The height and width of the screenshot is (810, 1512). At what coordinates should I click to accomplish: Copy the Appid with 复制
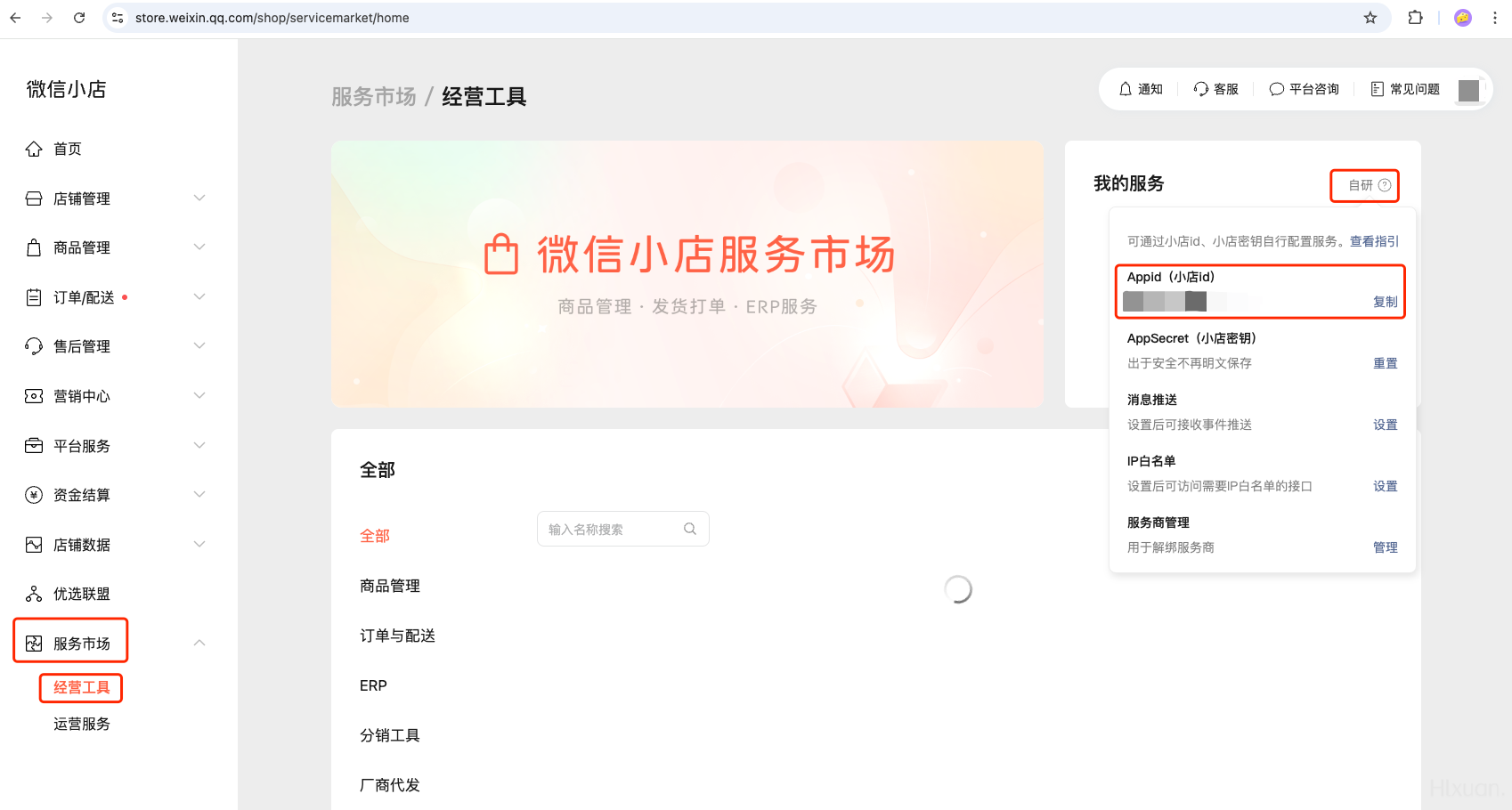1386,302
